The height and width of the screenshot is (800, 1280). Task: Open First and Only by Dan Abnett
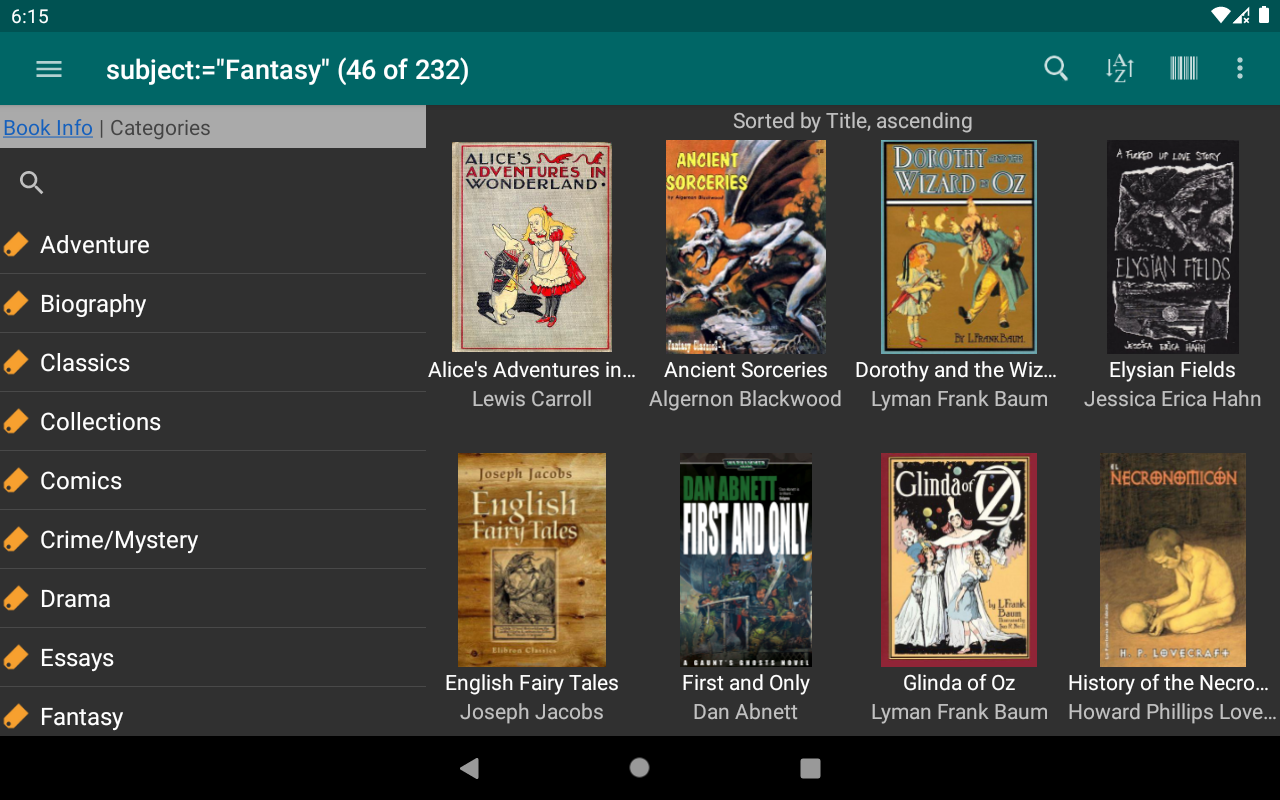pos(745,559)
